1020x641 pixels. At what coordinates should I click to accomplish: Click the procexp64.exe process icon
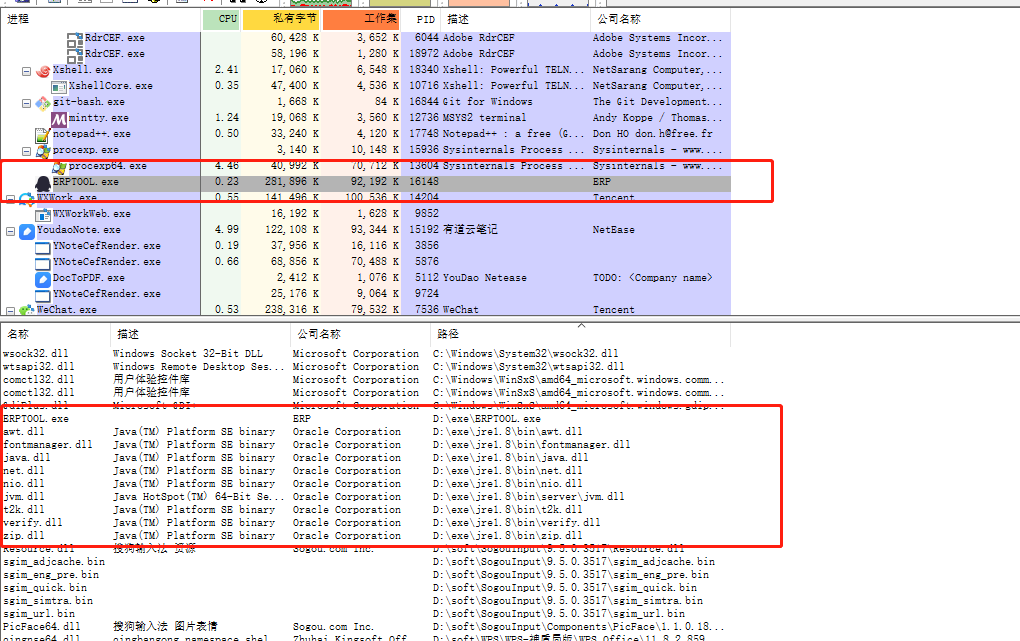pyautogui.click(x=59, y=167)
